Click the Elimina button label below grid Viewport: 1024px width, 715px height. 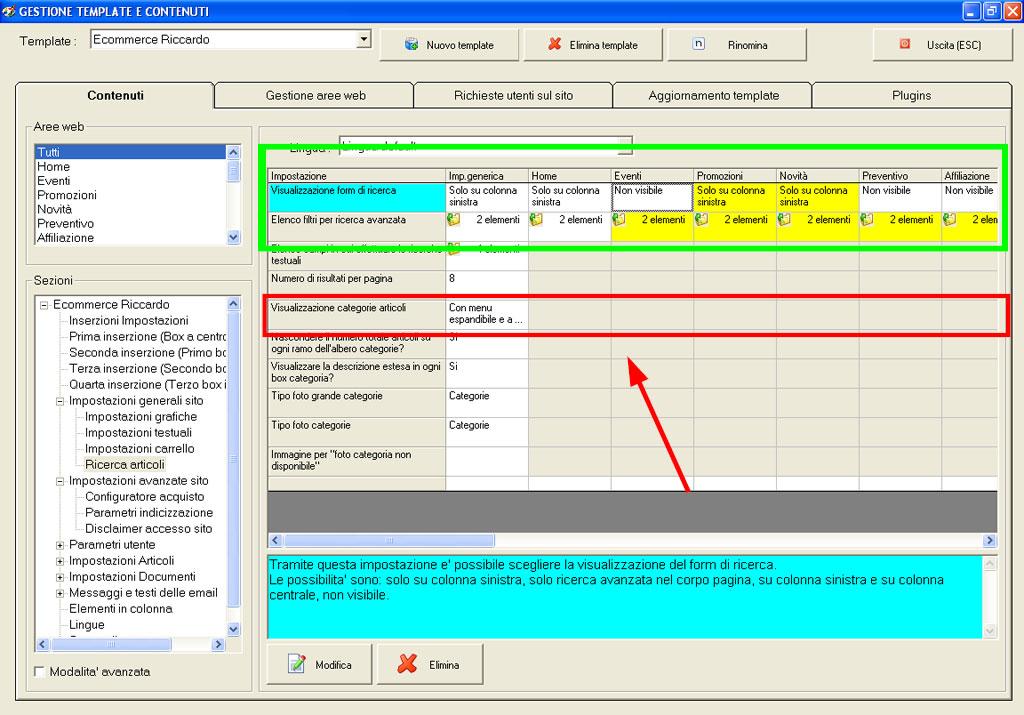click(x=443, y=665)
